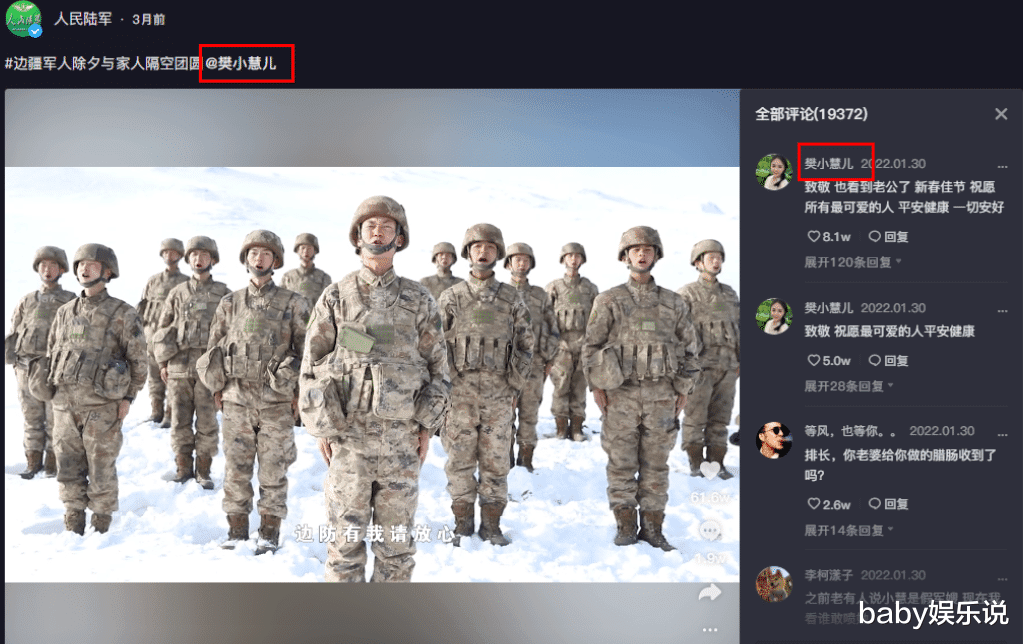The height and width of the screenshot is (644, 1023).
Task: Open more options dots below share icon
Action: [710, 630]
